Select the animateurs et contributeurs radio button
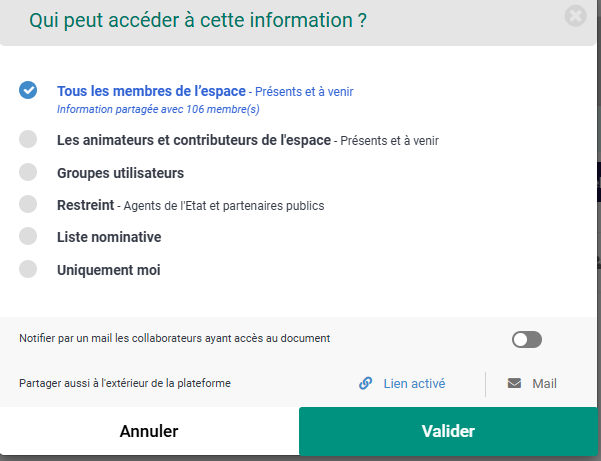The width and height of the screenshot is (601, 461). (28, 139)
